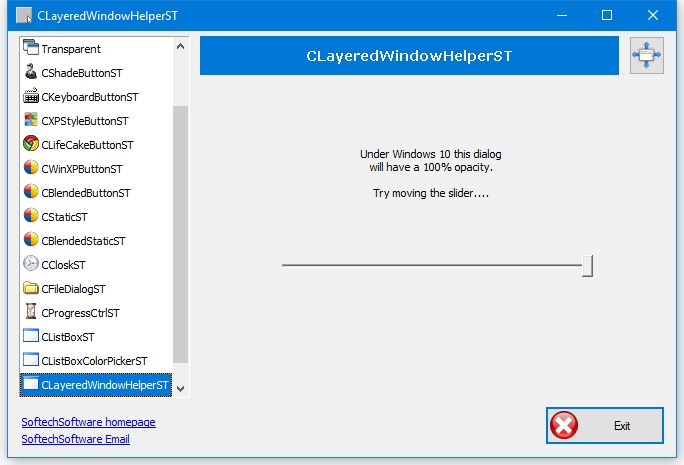
Task: Choose CListBoxST from the list
Action: click(96, 336)
